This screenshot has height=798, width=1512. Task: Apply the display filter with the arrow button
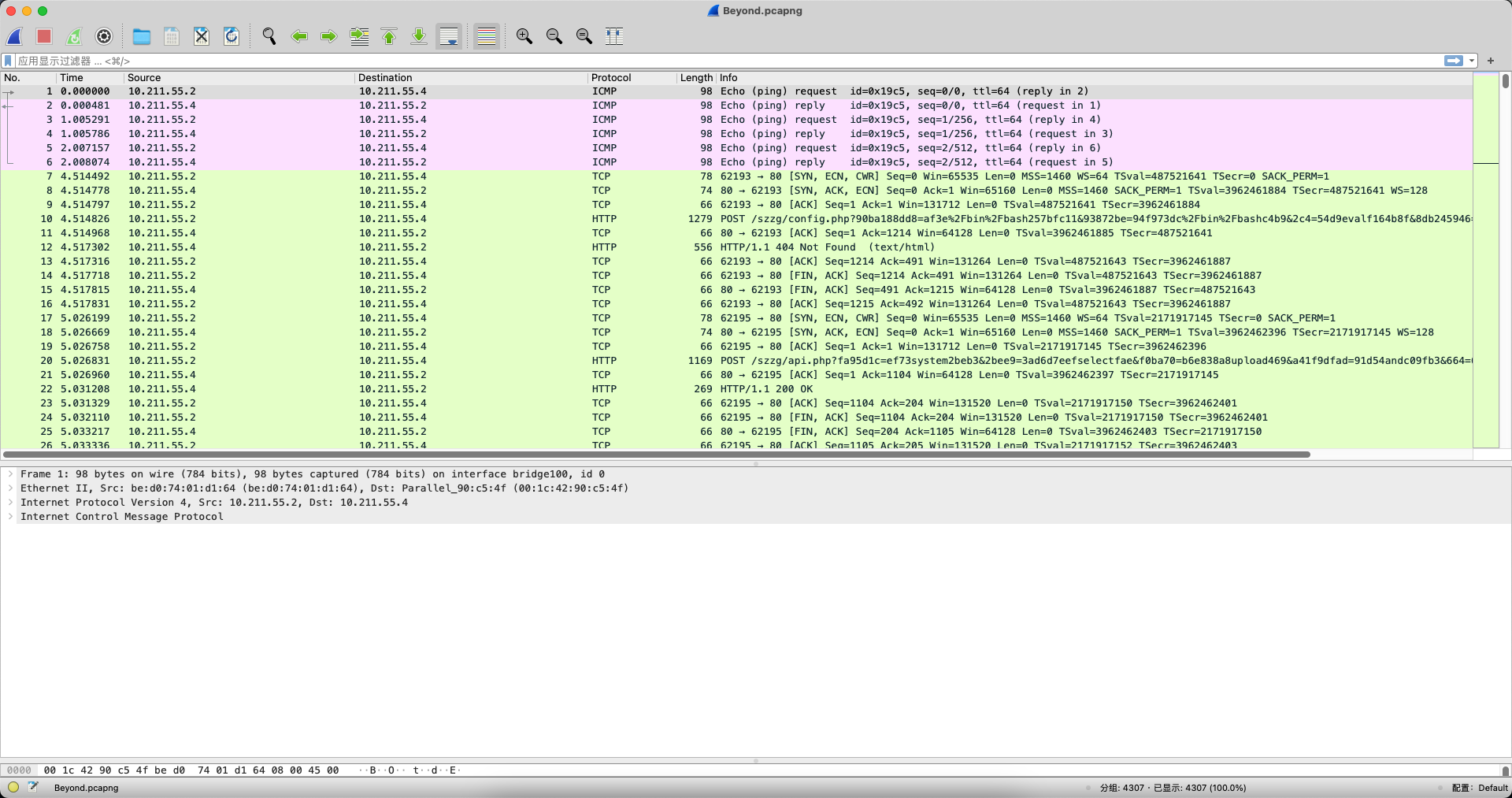[x=1454, y=61]
